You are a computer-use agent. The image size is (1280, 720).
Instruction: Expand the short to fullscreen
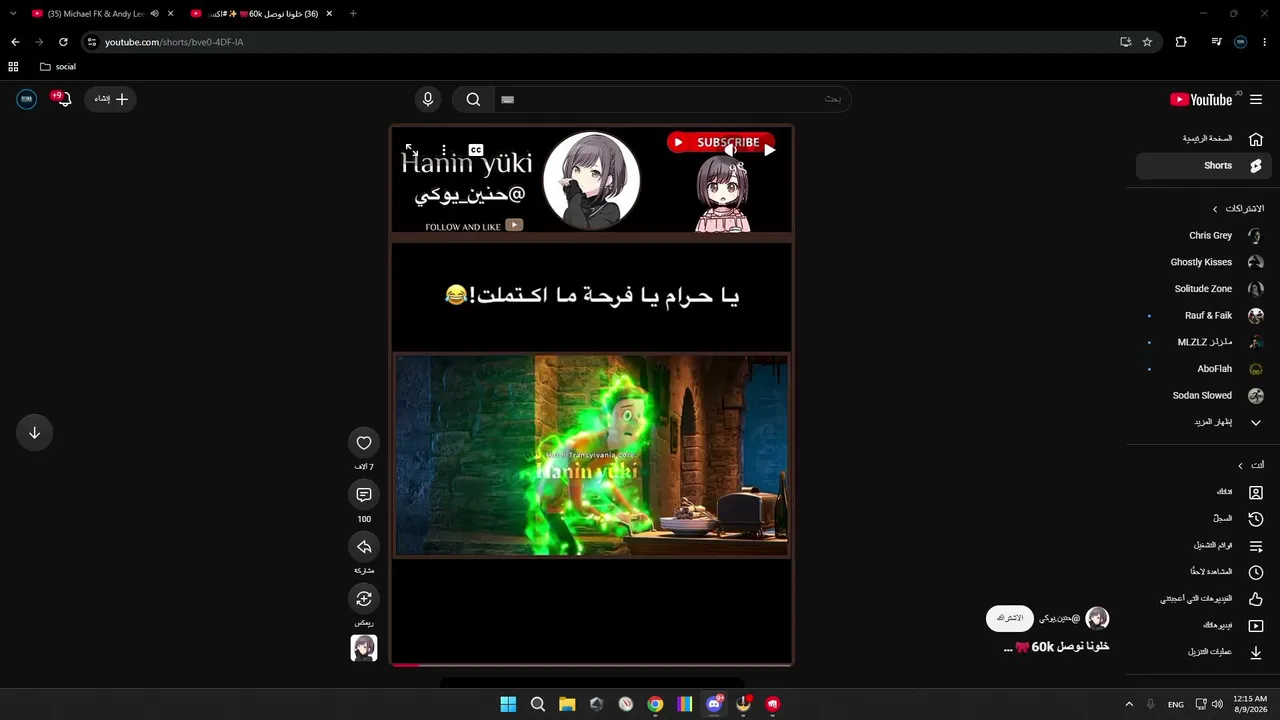(x=411, y=150)
